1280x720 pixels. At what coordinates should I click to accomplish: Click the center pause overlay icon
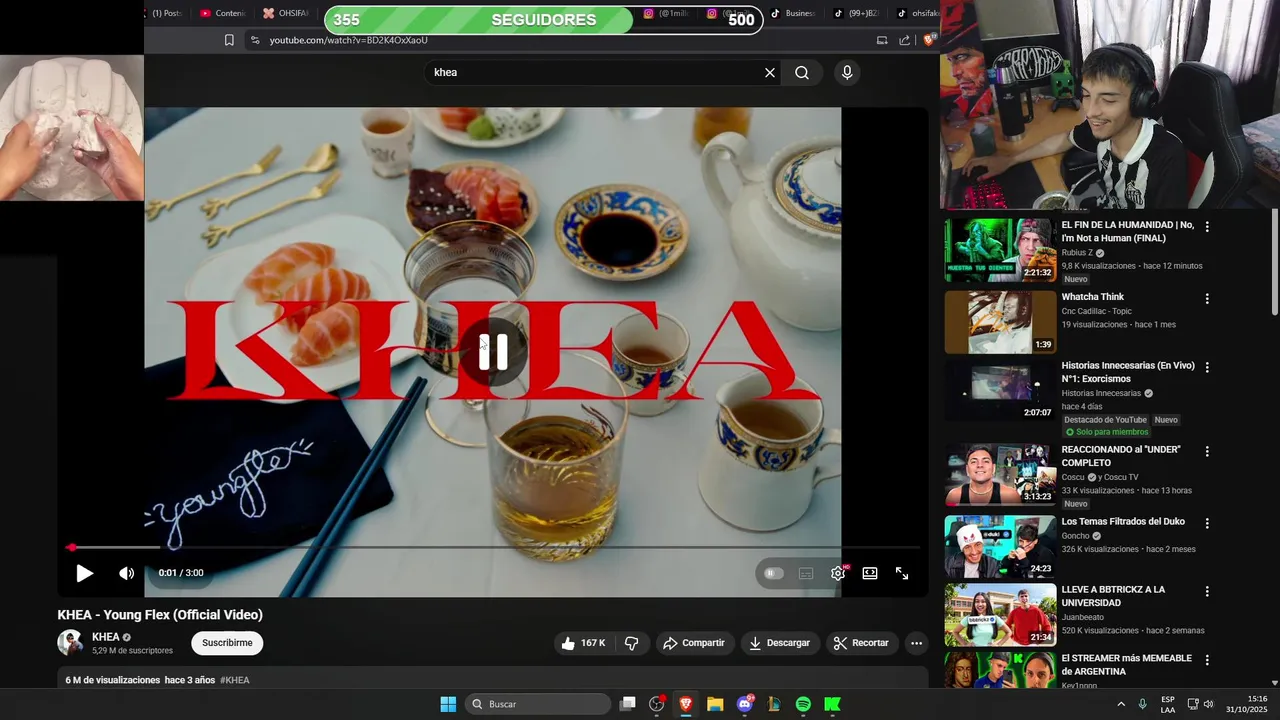tap(493, 352)
